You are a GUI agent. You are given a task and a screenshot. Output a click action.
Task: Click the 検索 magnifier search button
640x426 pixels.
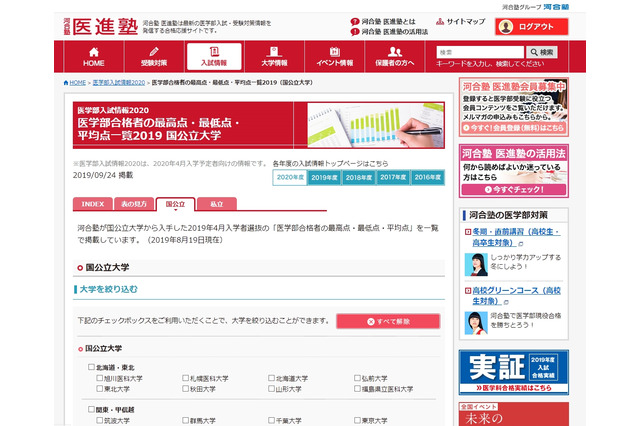click(542, 52)
